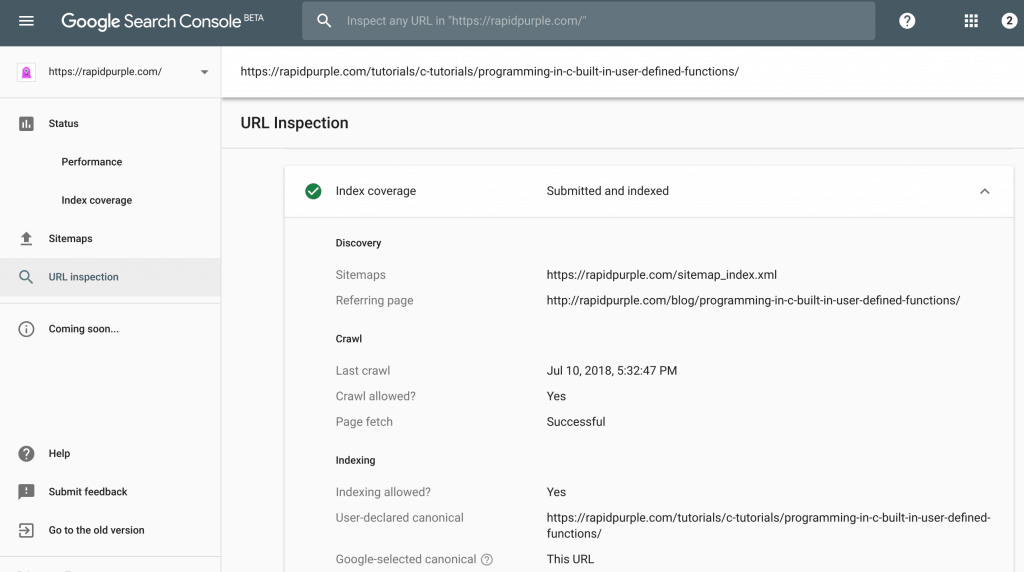Click the Indexing section heading
Screen dimensions: 1024x572
[355, 460]
